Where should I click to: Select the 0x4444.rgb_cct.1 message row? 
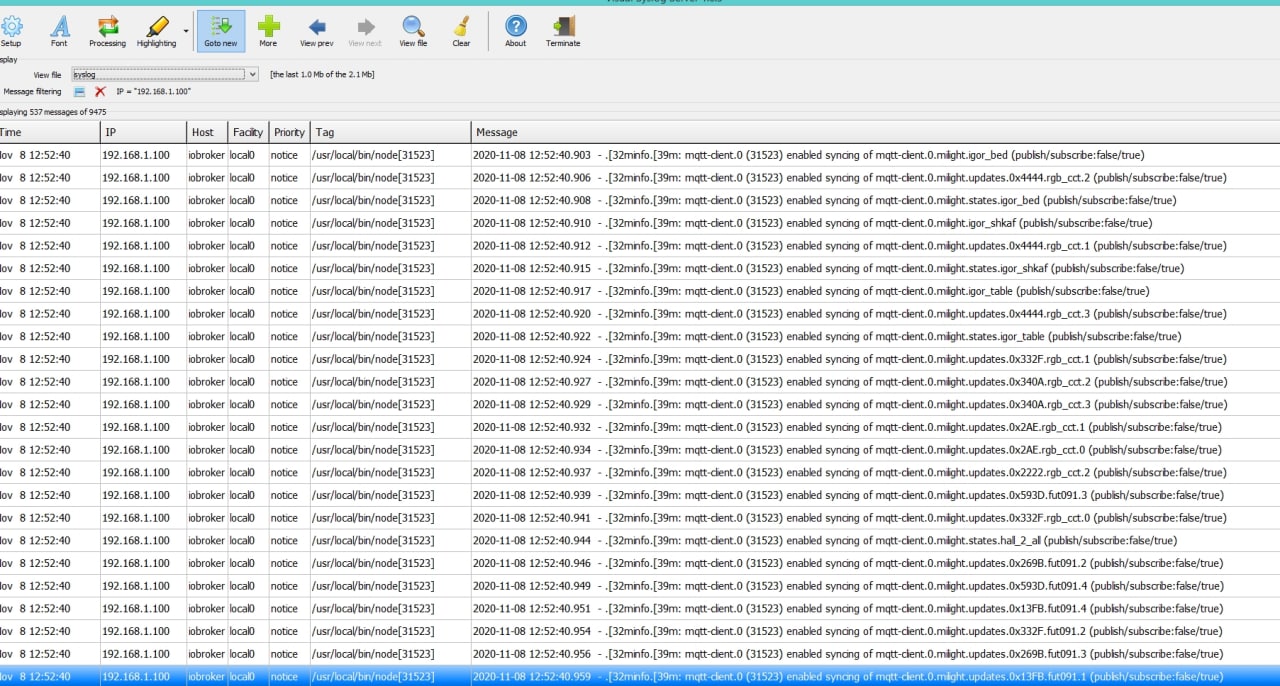pos(640,246)
